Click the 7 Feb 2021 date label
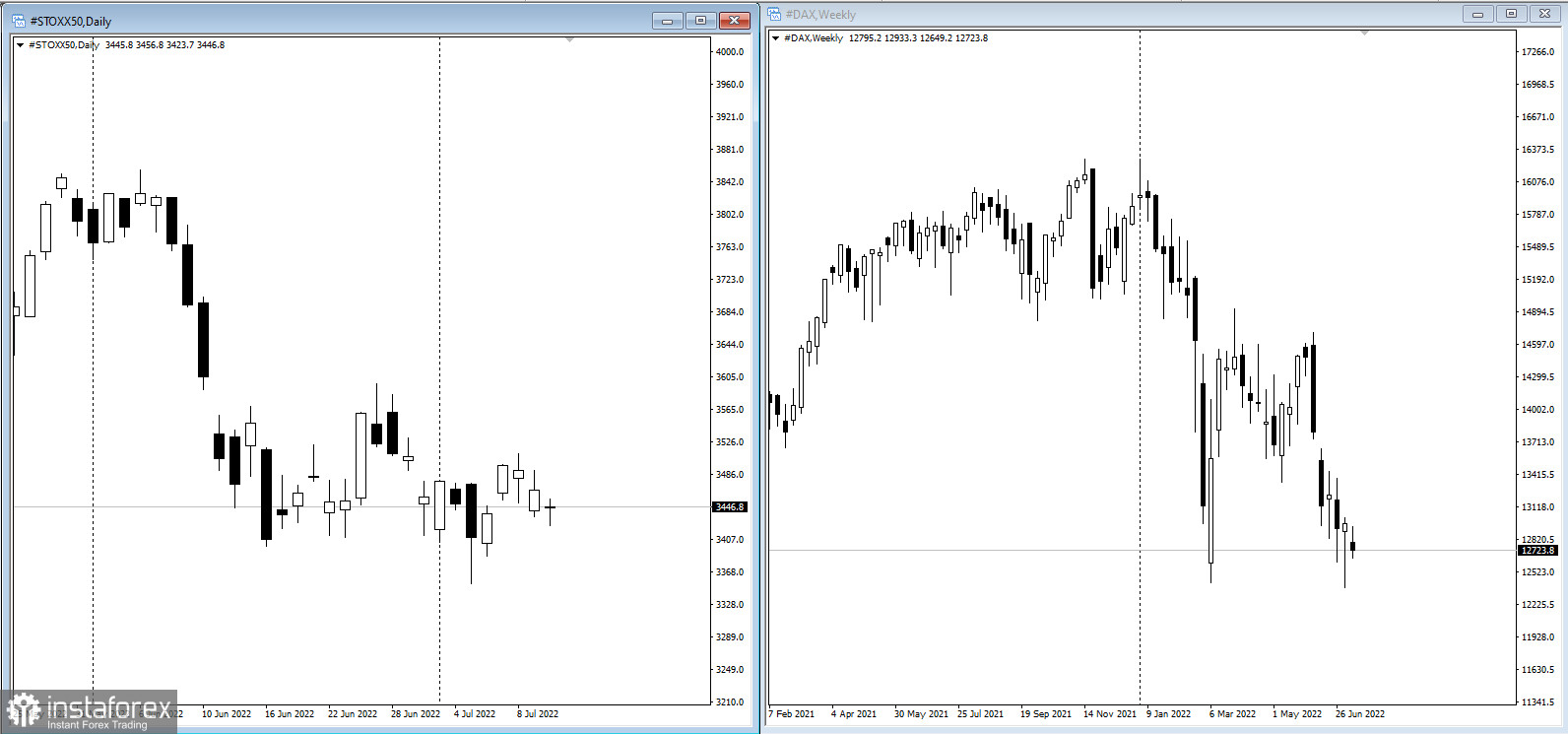Image resolution: width=1568 pixels, height=734 pixels. point(792,714)
